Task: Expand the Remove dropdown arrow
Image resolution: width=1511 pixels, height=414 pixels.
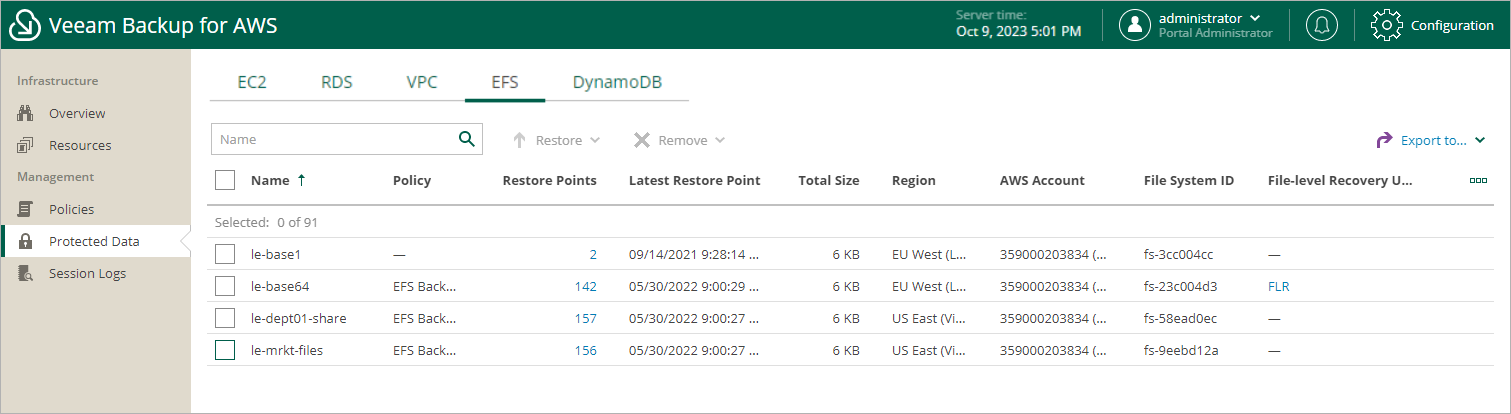Action: click(719, 141)
